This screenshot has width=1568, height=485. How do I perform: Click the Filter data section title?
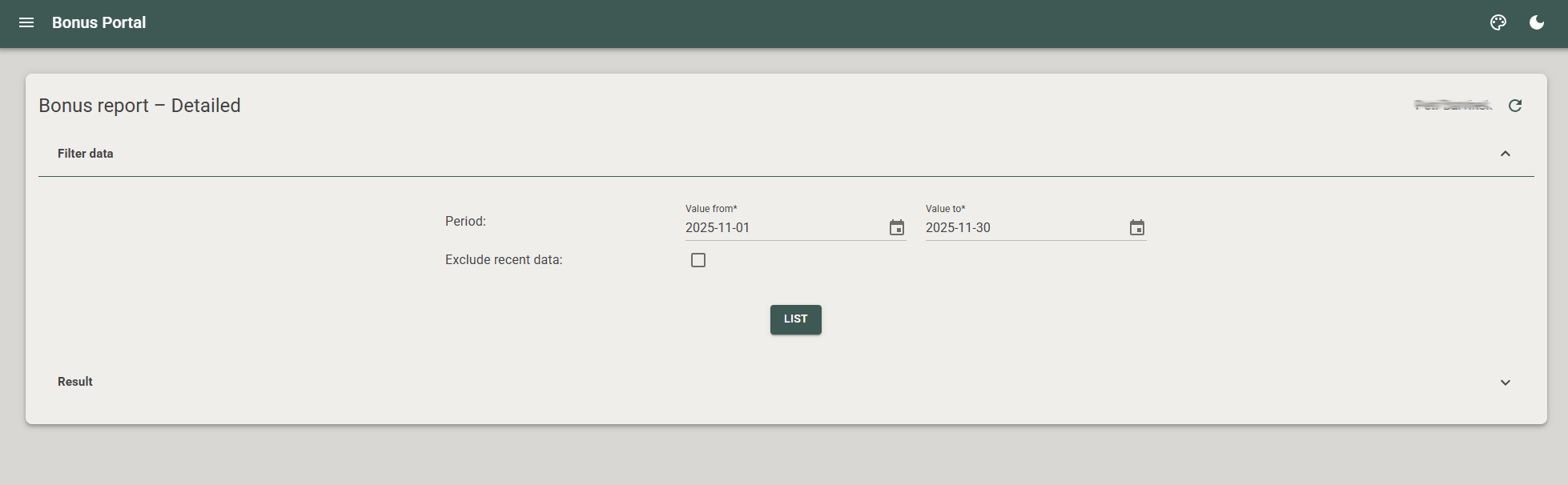(x=86, y=154)
